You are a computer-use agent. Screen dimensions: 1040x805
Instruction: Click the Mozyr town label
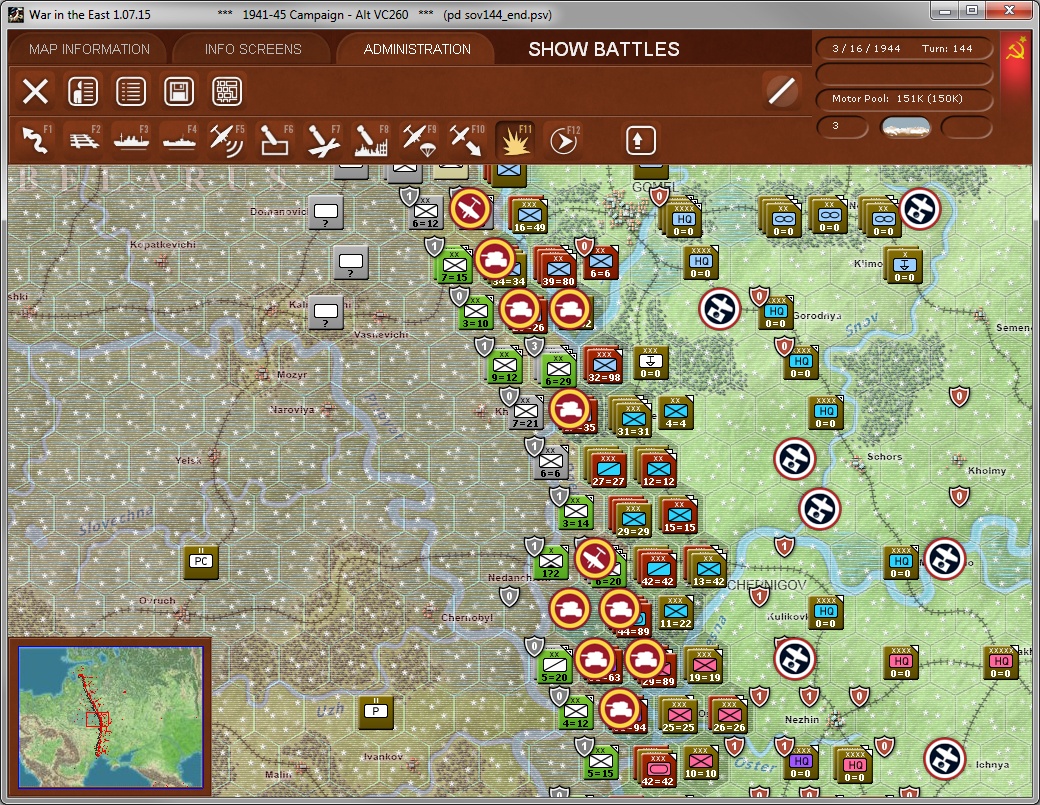[x=292, y=375]
